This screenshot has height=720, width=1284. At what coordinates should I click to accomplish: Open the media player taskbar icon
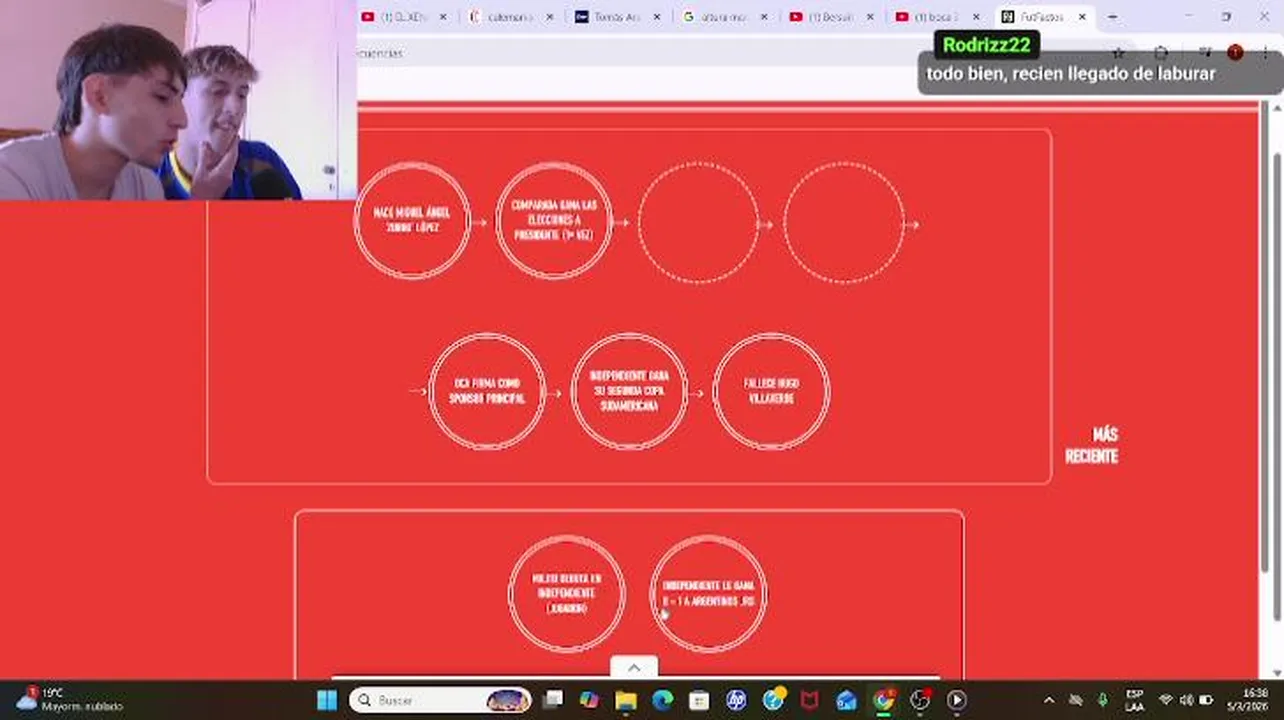click(956, 700)
